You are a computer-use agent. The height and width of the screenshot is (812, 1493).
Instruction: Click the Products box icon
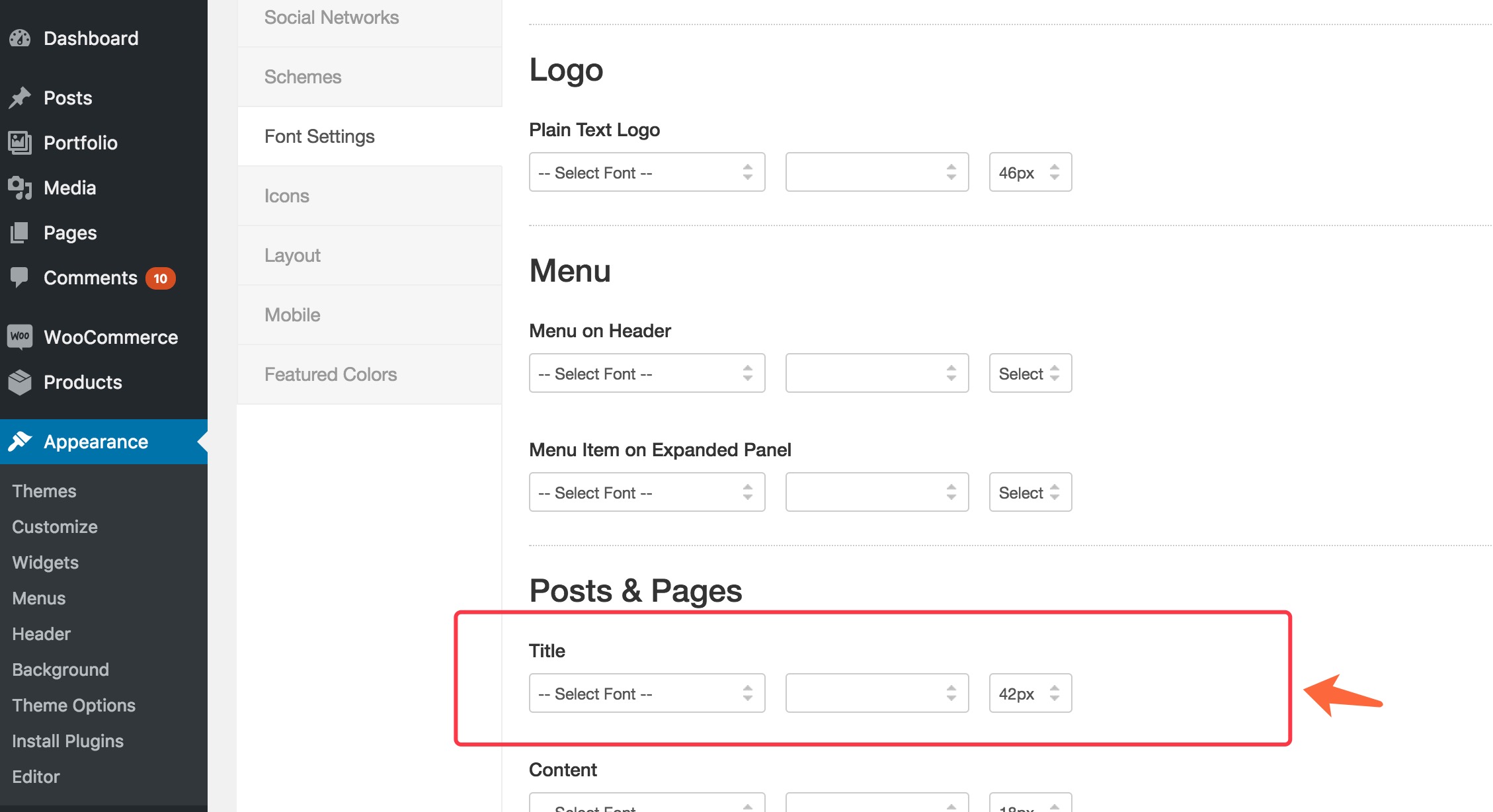pos(20,382)
